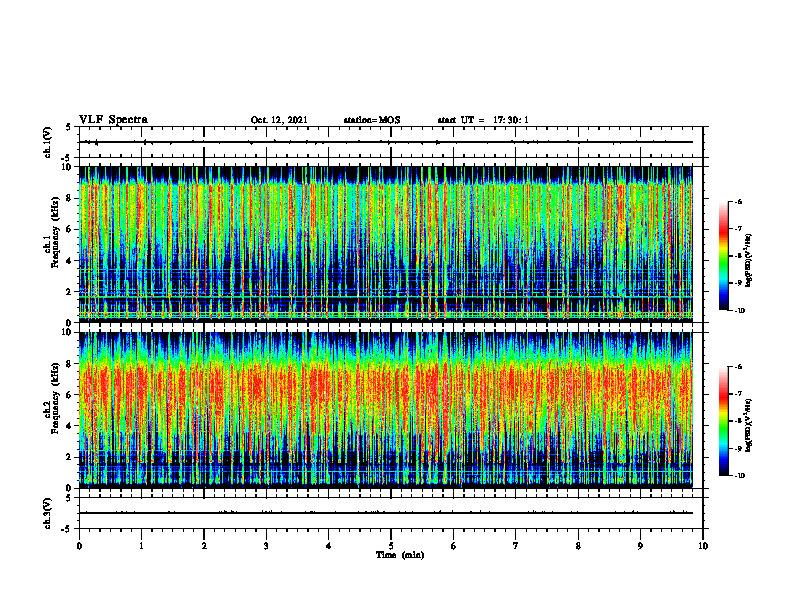Click ch.2 frequency axis tick "2"
This screenshot has height=612, width=792.
tap(70, 457)
